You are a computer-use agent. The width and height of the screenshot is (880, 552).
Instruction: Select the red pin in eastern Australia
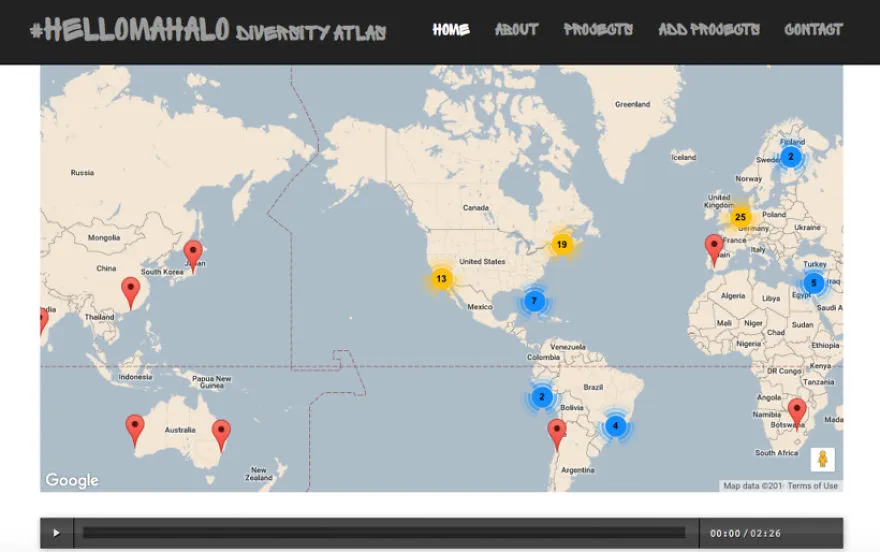tap(221, 435)
